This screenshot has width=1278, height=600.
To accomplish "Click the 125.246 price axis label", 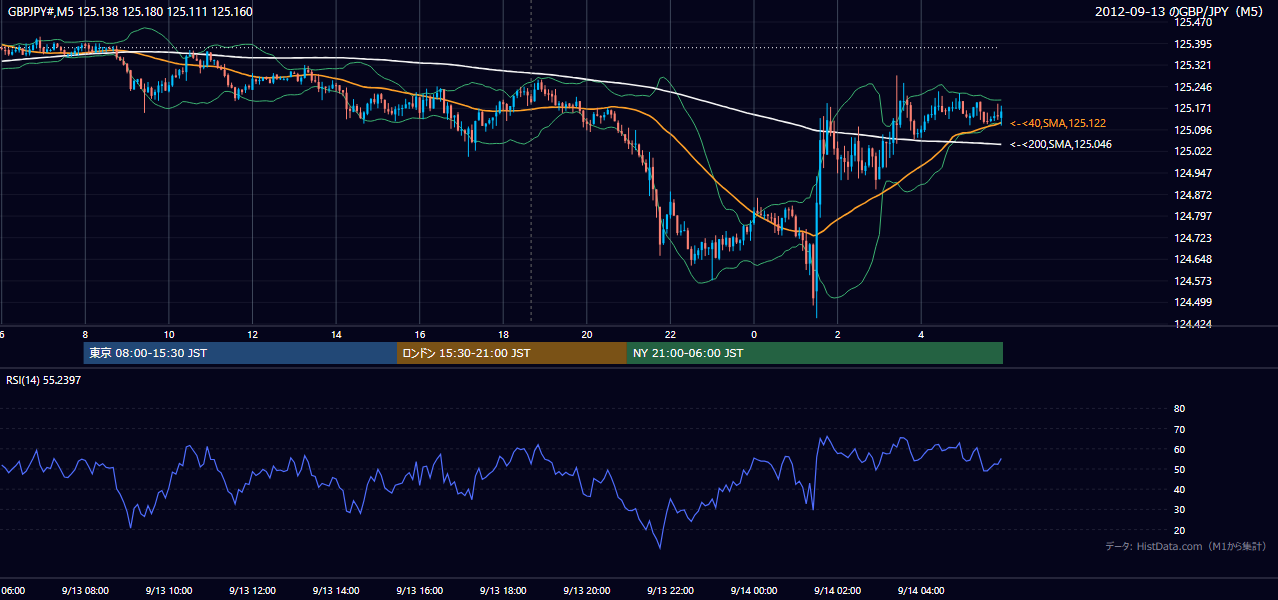I will coord(1194,87).
